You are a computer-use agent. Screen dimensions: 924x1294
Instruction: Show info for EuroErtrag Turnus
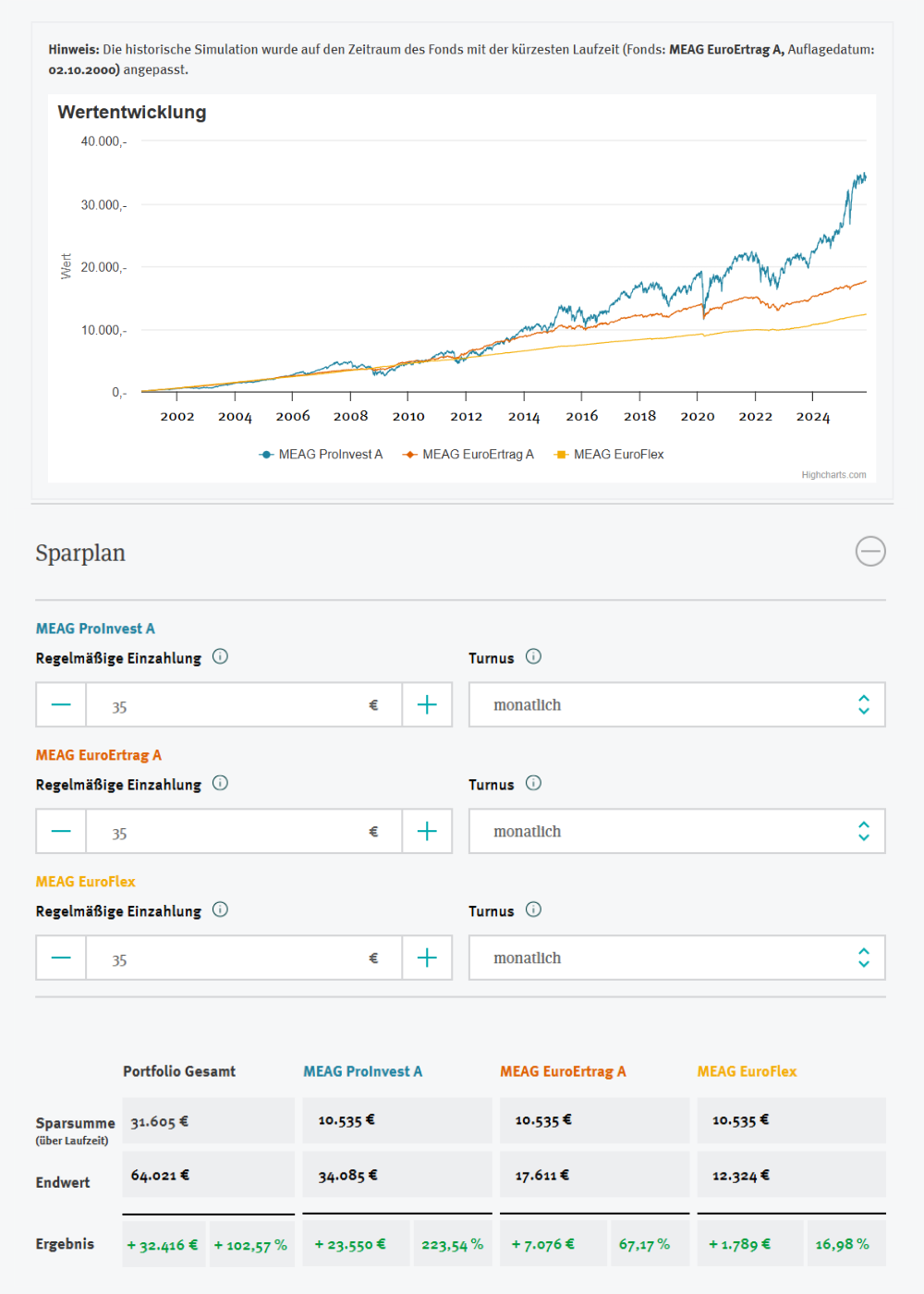[533, 784]
